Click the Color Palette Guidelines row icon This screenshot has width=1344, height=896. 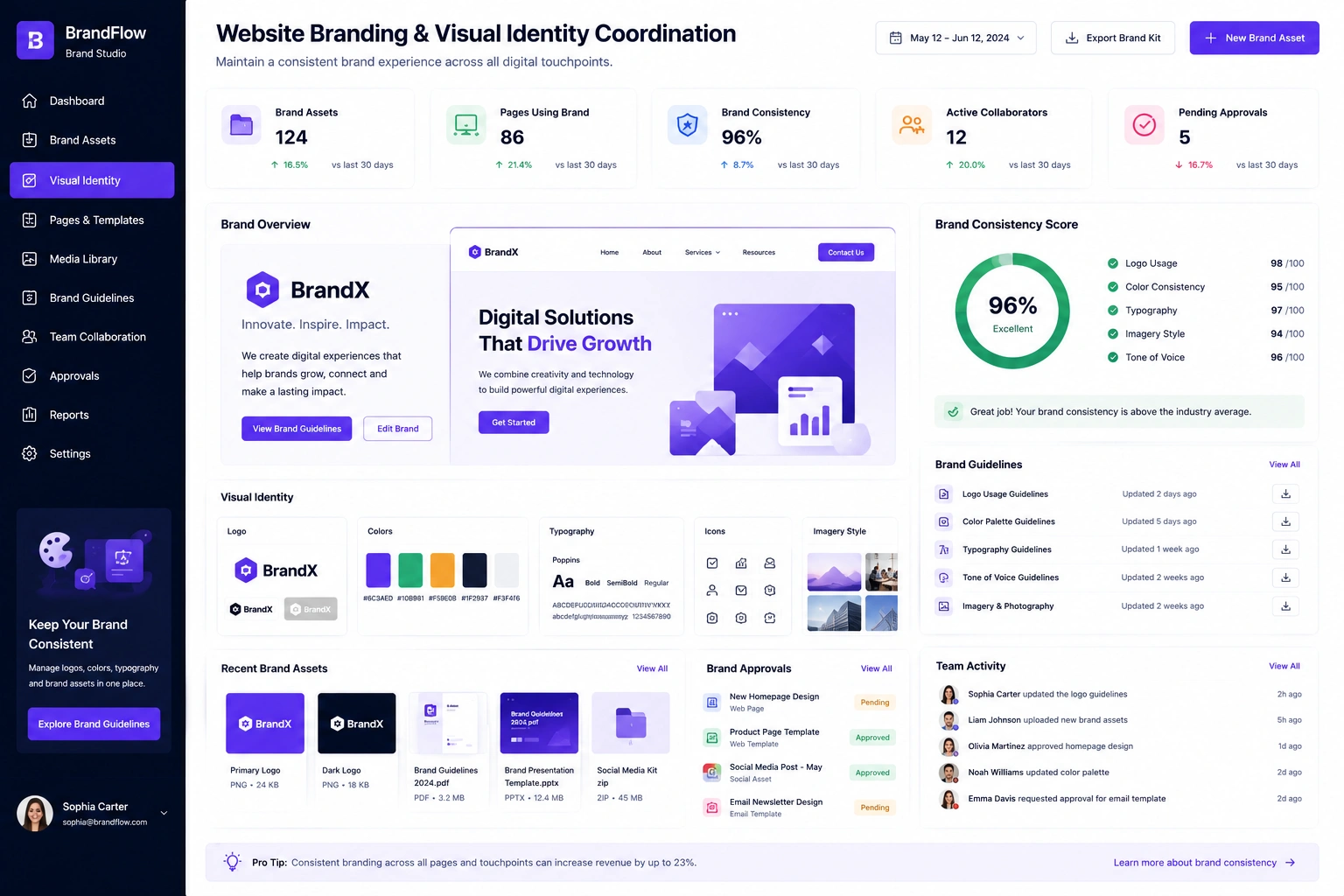pyautogui.click(x=944, y=521)
